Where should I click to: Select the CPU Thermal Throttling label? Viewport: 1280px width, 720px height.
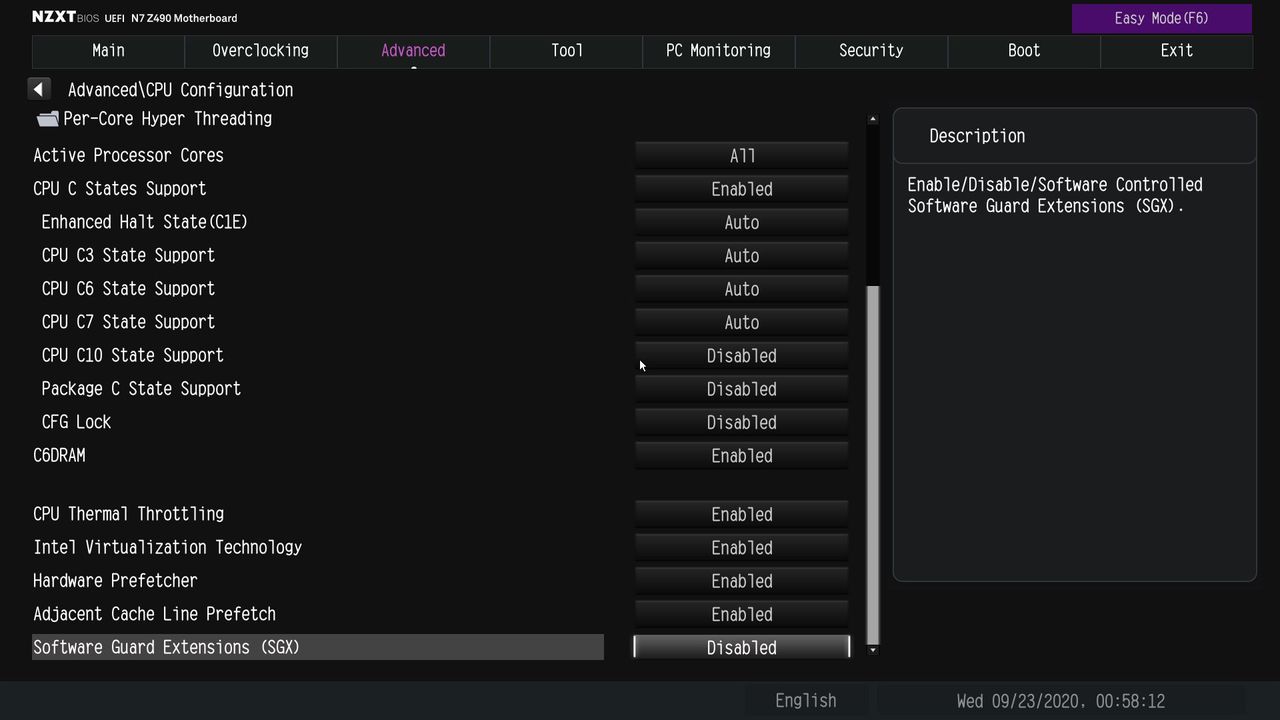coord(128,514)
